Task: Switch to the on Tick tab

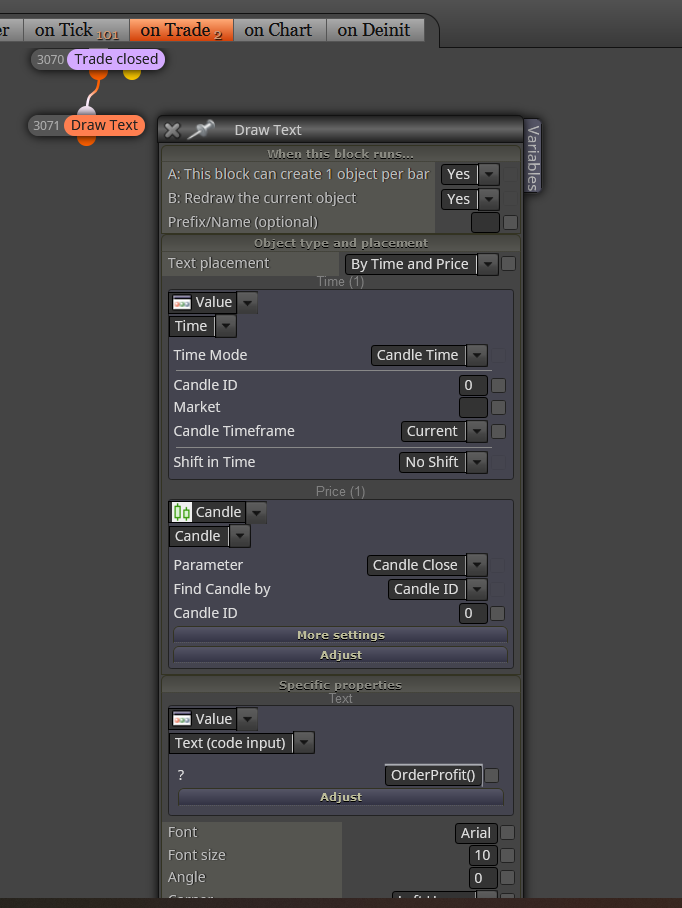Action: (76, 30)
